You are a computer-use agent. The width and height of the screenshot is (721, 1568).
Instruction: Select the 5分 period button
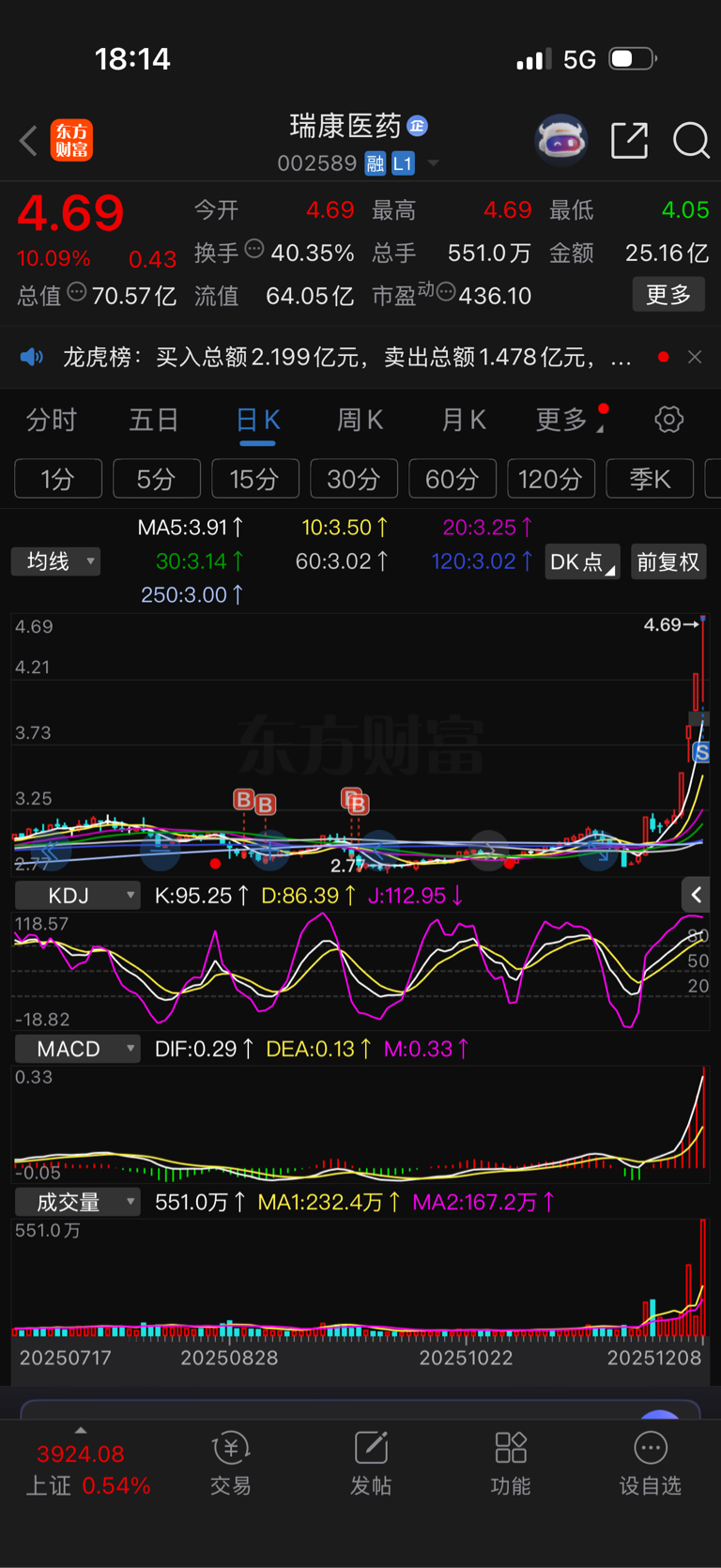(157, 479)
